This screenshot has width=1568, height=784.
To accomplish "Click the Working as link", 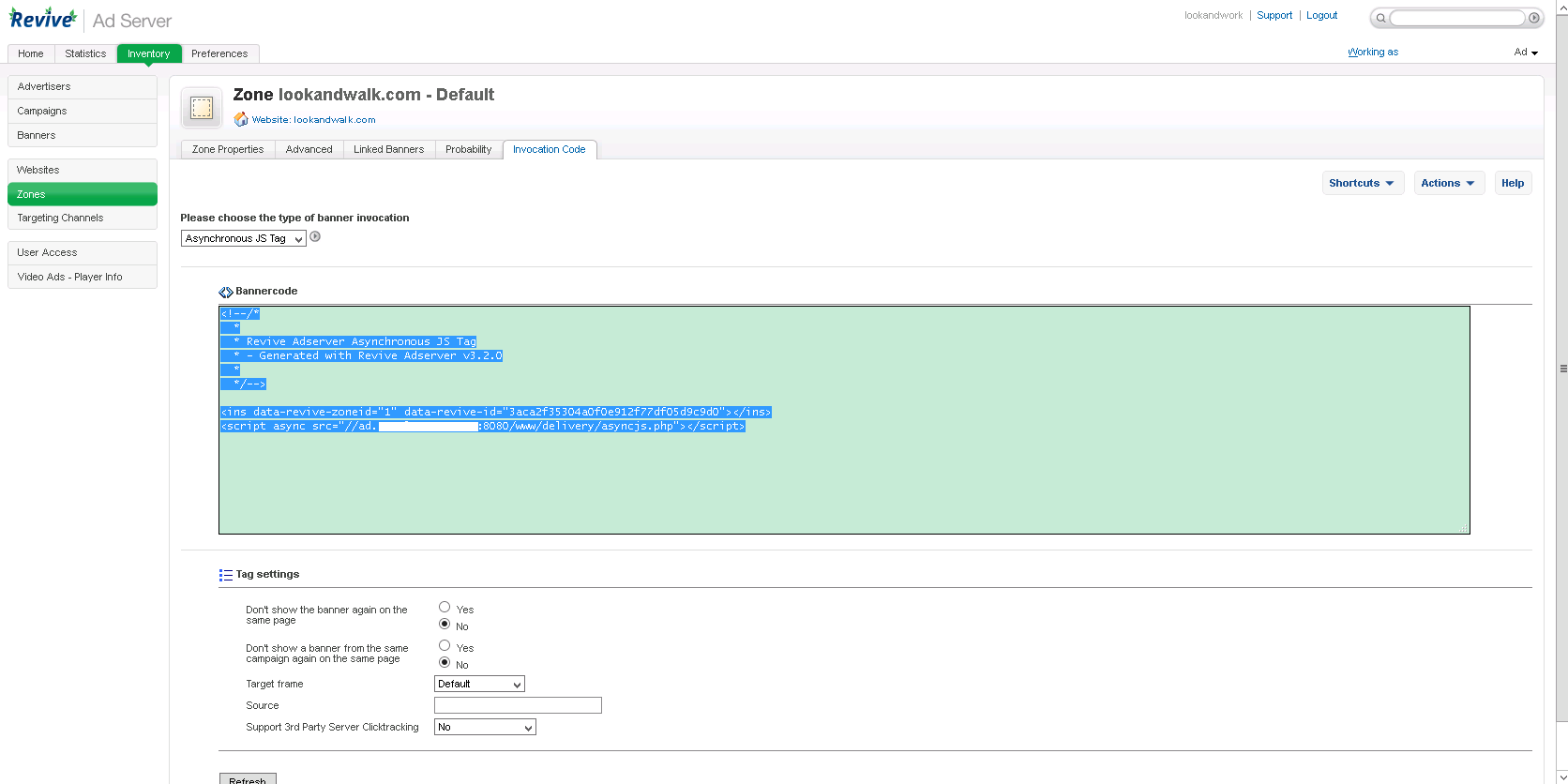I will (x=1373, y=53).
